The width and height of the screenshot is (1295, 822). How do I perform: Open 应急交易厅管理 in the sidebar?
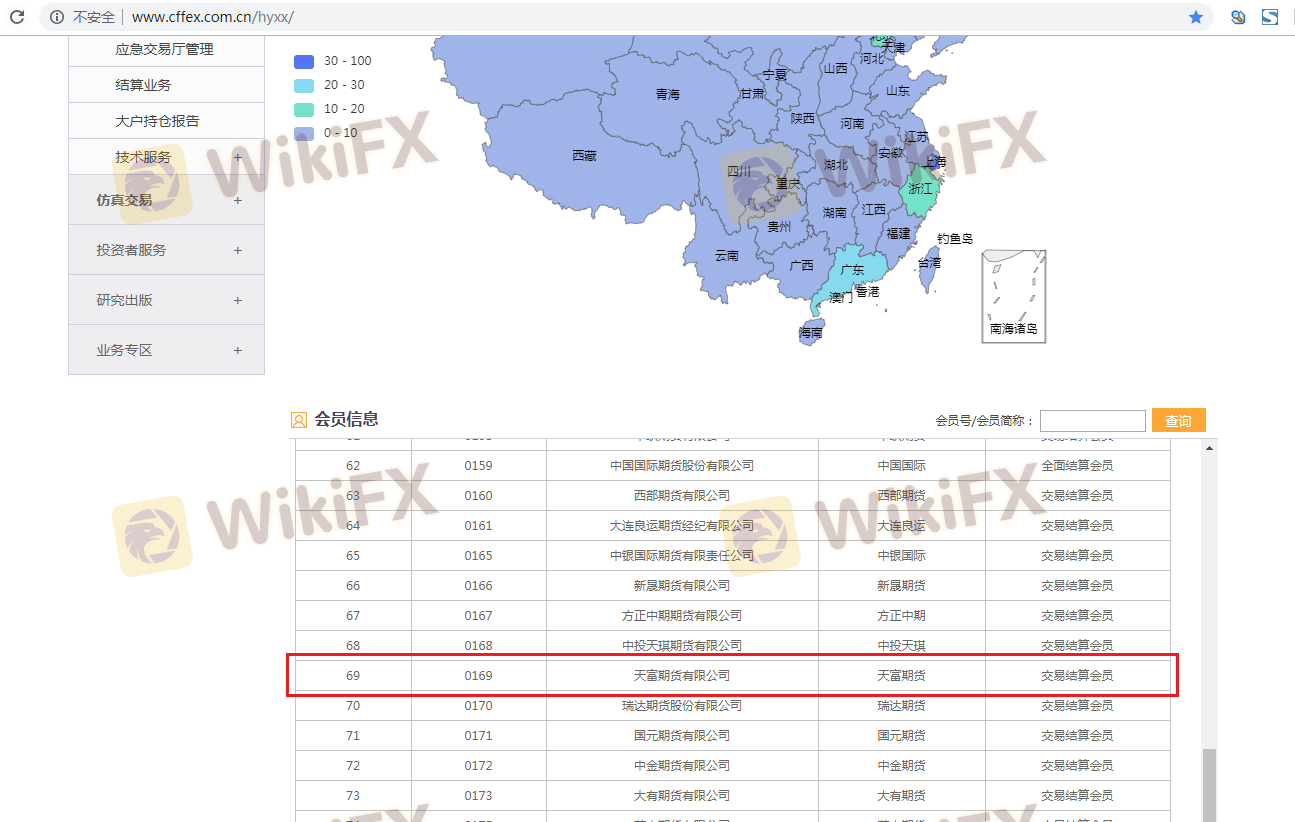[x=164, y=49]
